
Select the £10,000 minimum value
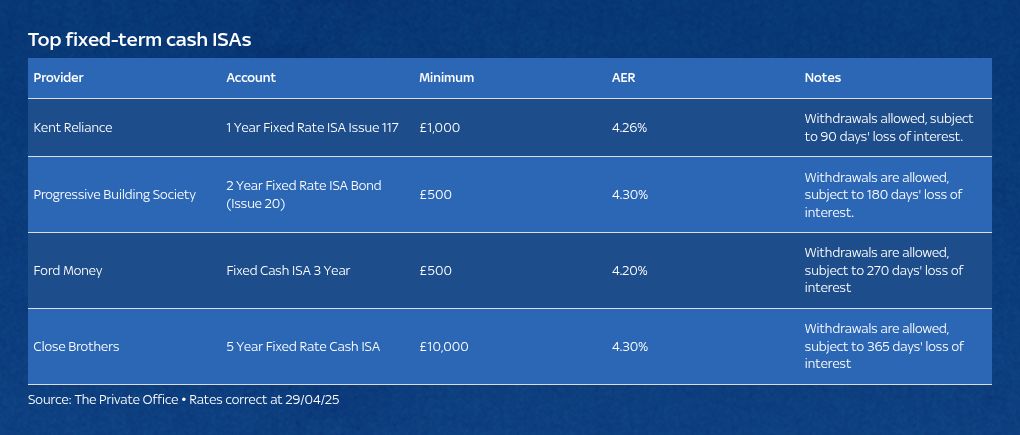point(444,347)
